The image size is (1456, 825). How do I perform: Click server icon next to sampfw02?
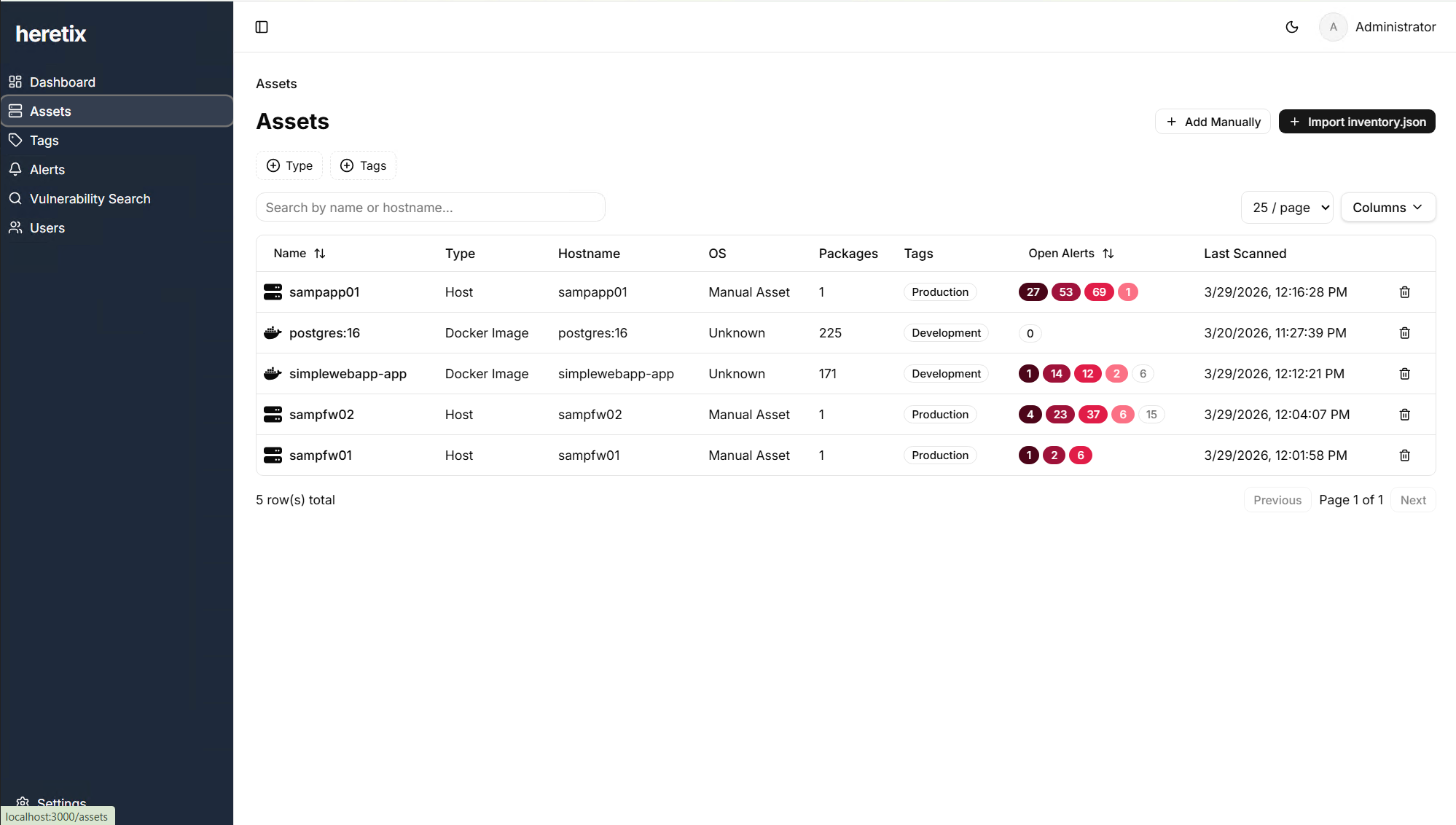(x=273, y=415)
